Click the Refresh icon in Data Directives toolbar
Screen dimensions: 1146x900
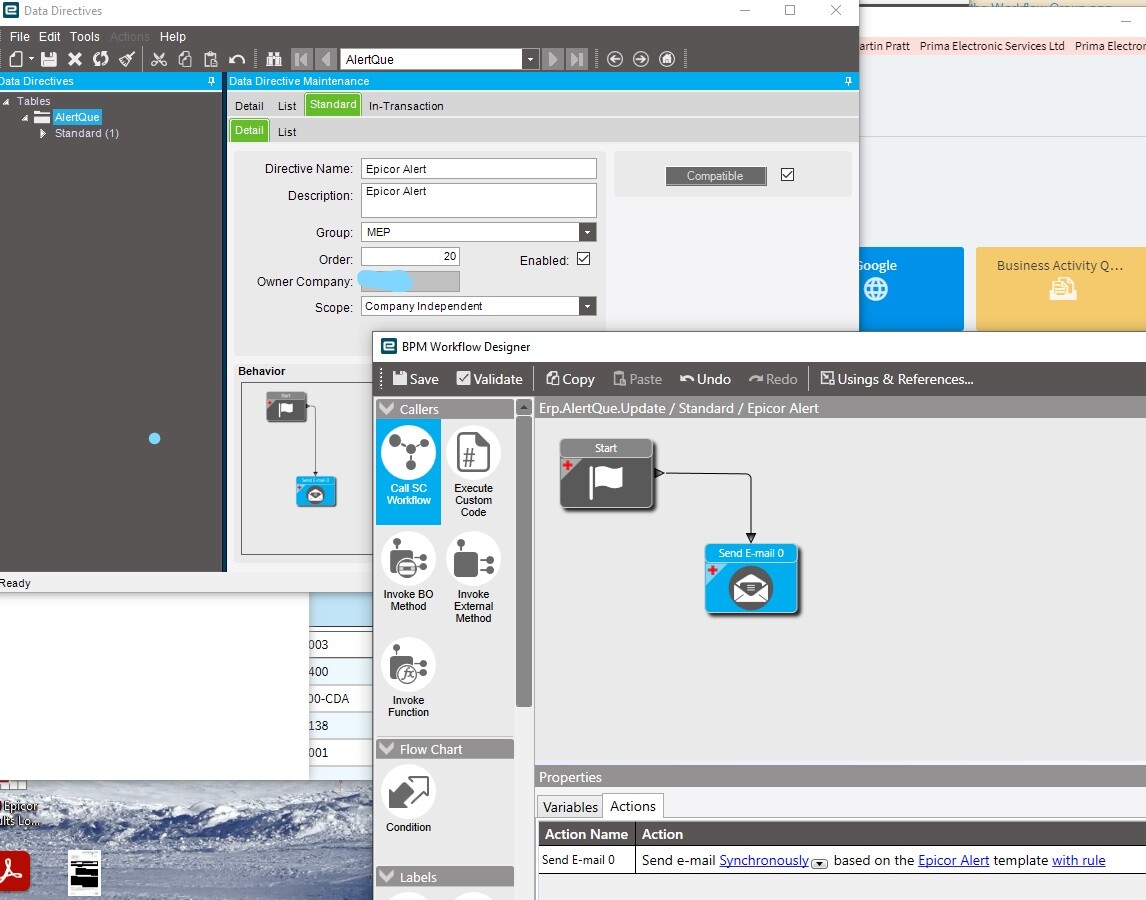click(101, 59)
